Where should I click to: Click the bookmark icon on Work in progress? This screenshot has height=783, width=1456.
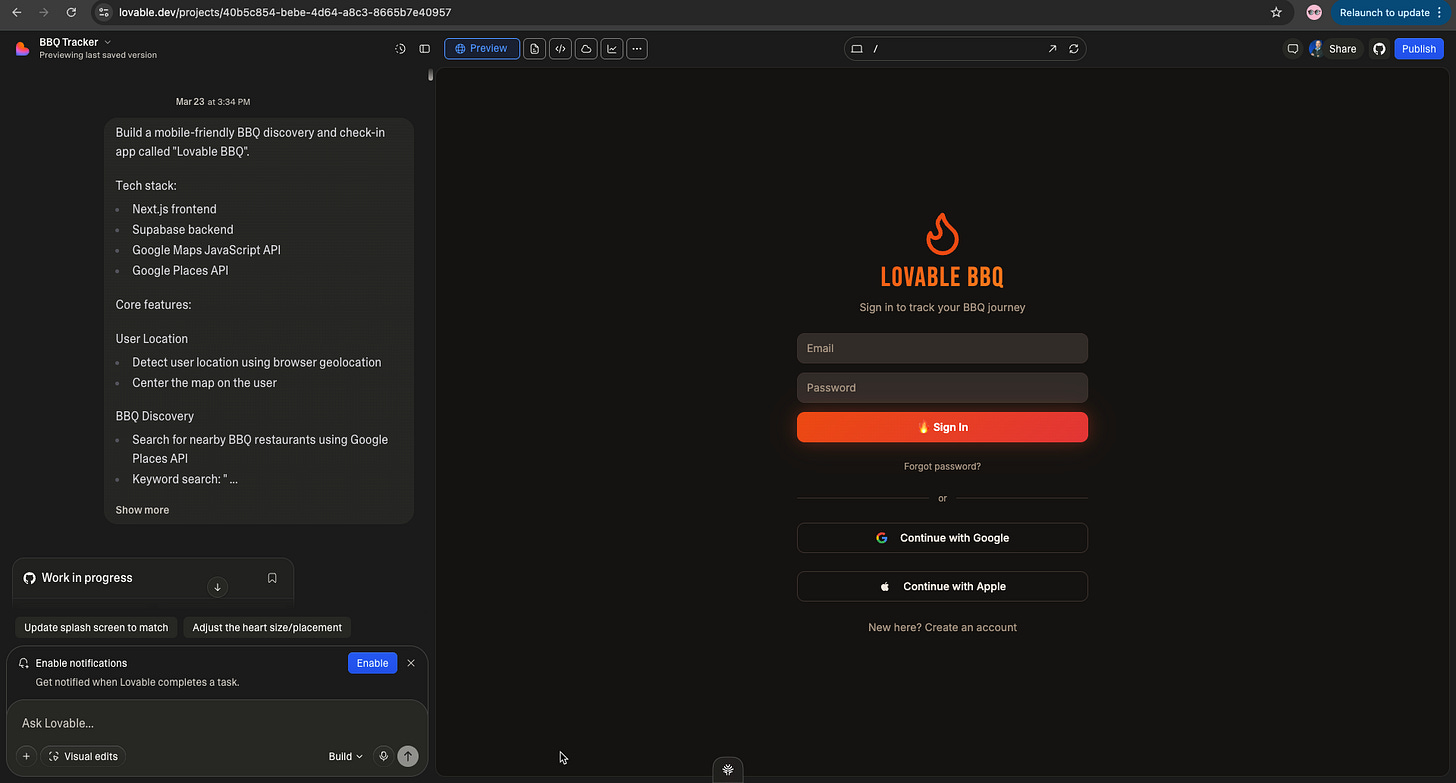tap(272, 578)
